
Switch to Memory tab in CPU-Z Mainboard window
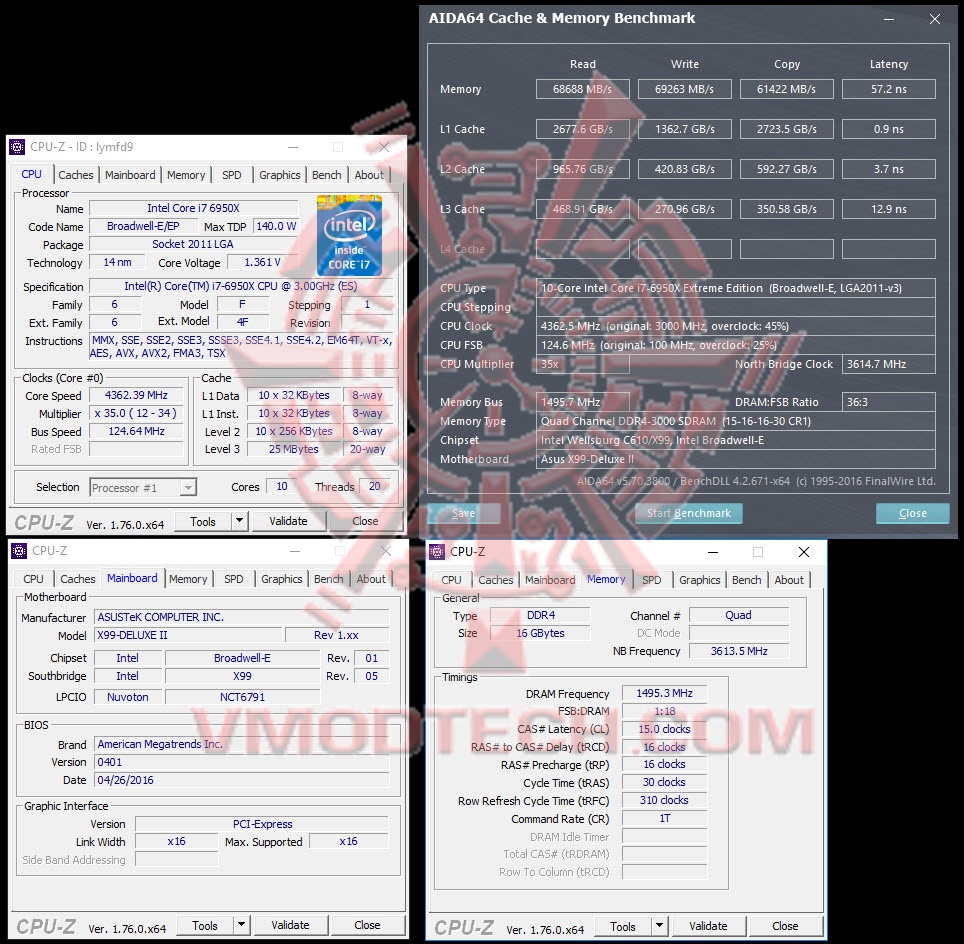click(188, 579)
